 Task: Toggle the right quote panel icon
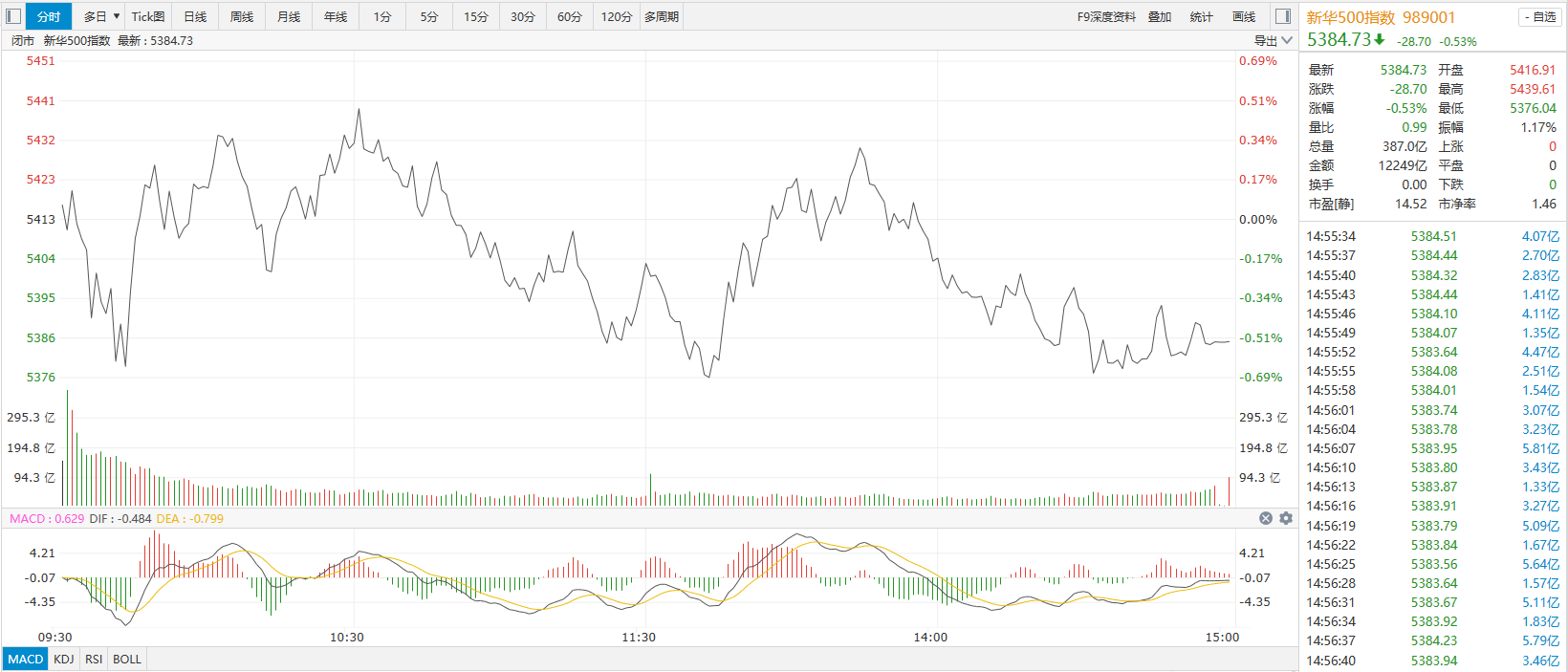[1283, 16]
